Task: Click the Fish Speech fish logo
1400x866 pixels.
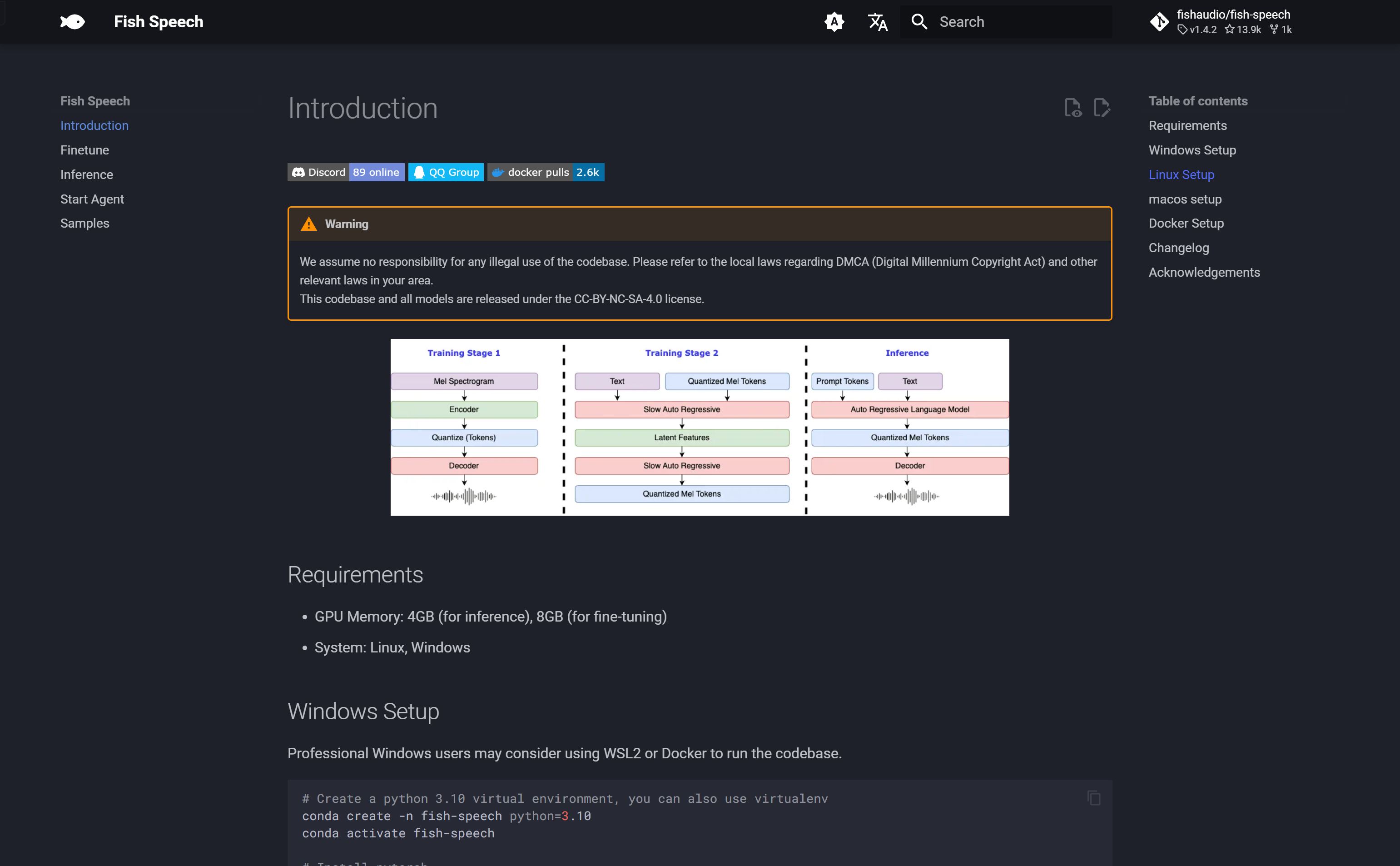Action: tap(72, 22)
